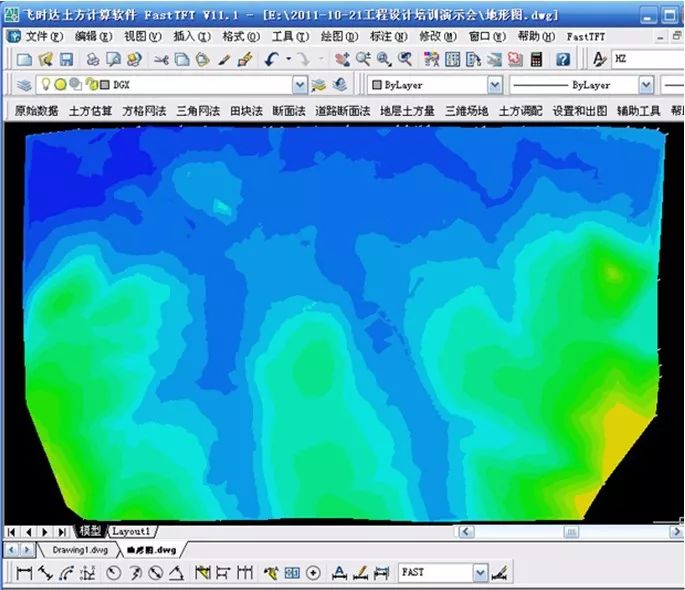Select the Diameter Dimension tool

(x=156, y=573)
